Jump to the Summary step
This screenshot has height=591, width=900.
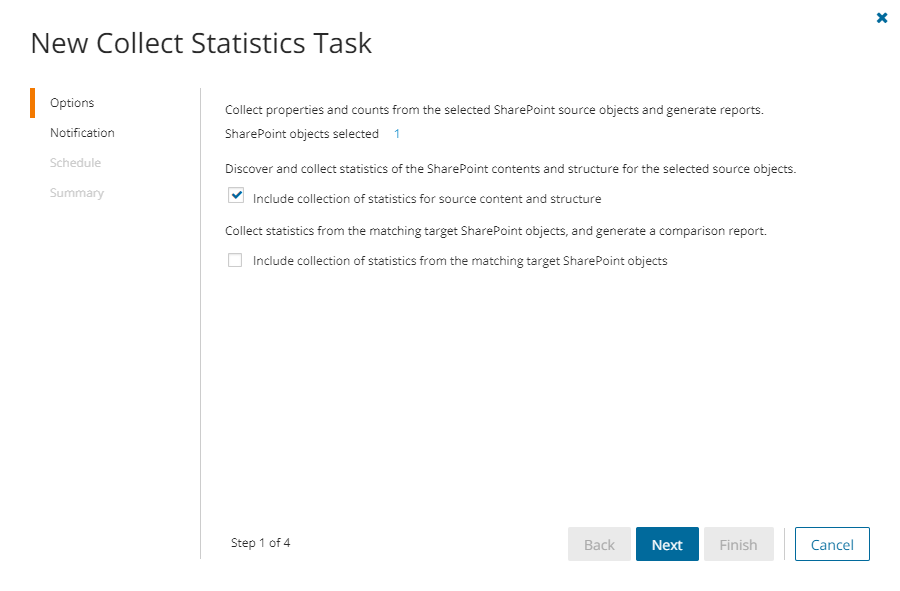77,193
